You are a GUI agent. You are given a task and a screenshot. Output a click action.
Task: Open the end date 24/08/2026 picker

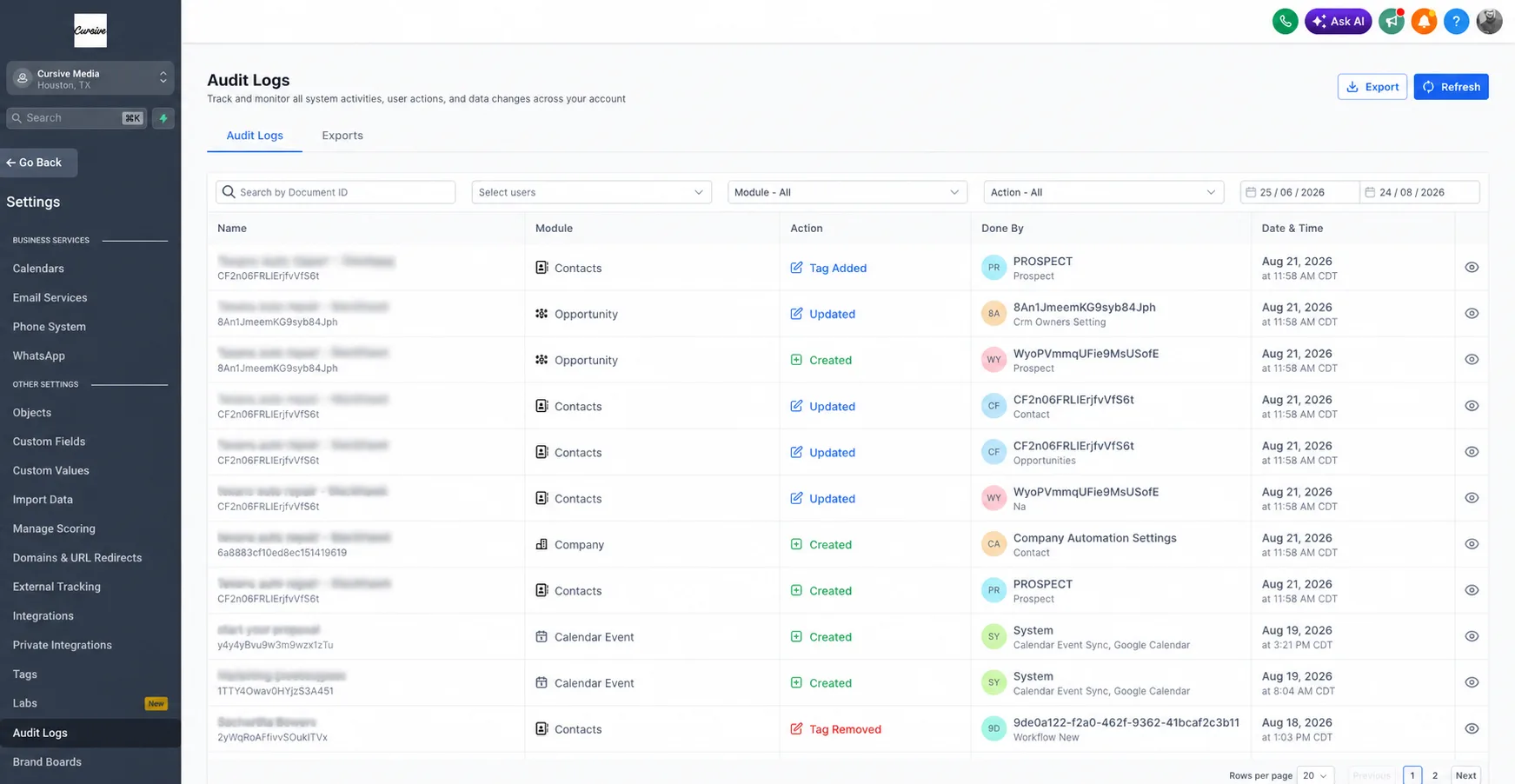pyautogui.click(x=1419, y=192)
